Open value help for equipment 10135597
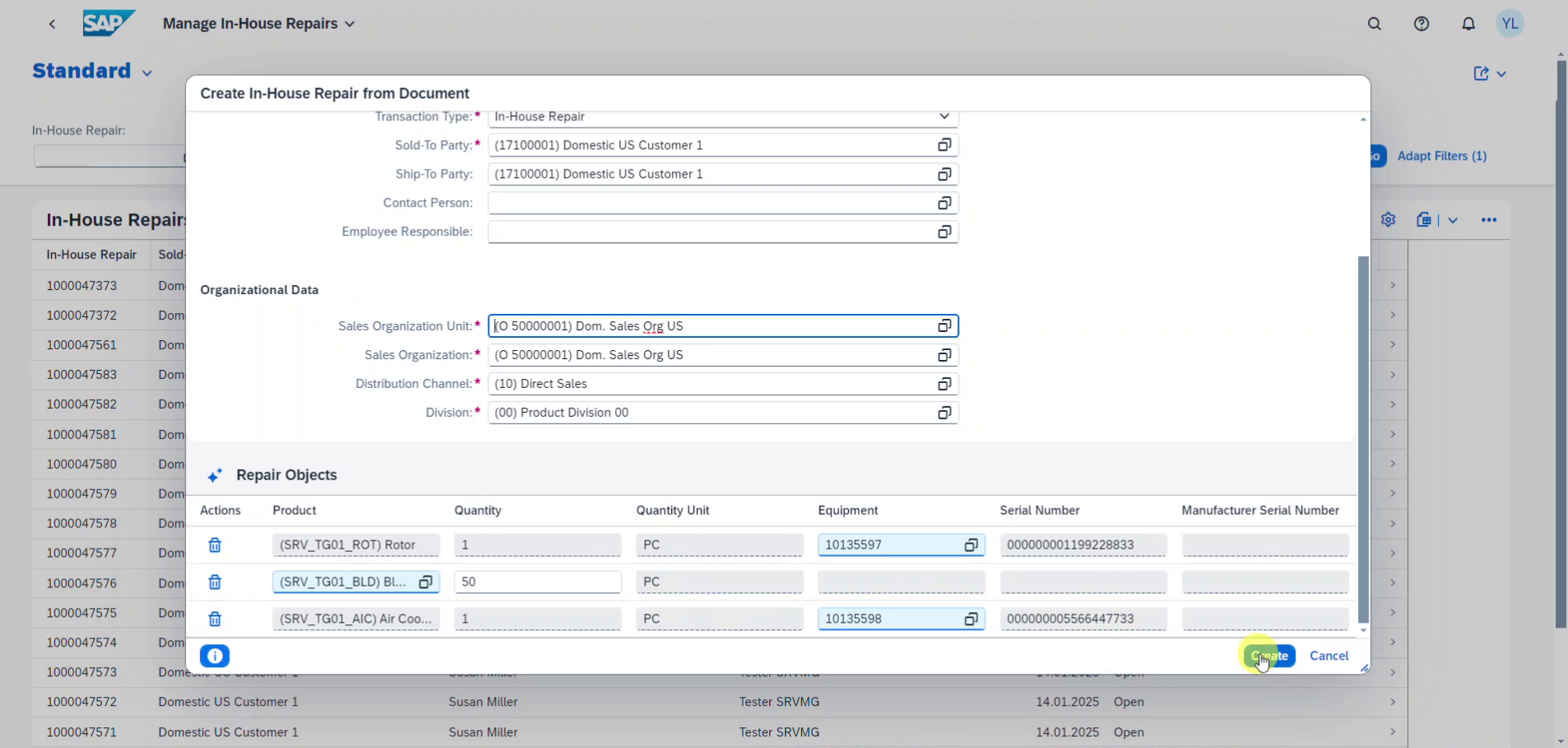 click(972, 545)
